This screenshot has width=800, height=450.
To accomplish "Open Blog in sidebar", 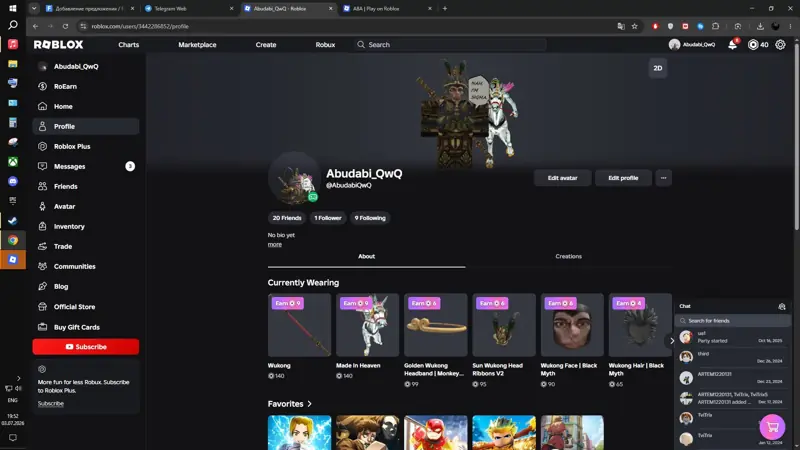I will pos(86,287).
